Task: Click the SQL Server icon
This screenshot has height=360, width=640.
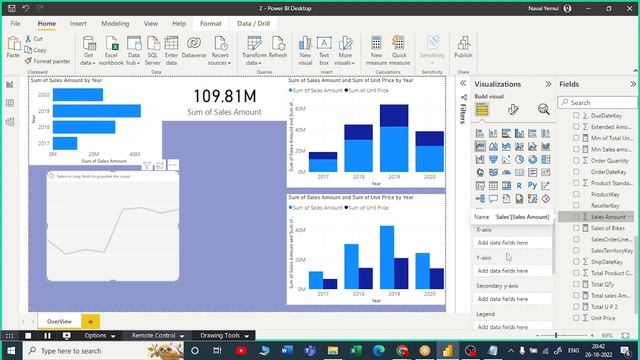Action: [x=153, y=43]
